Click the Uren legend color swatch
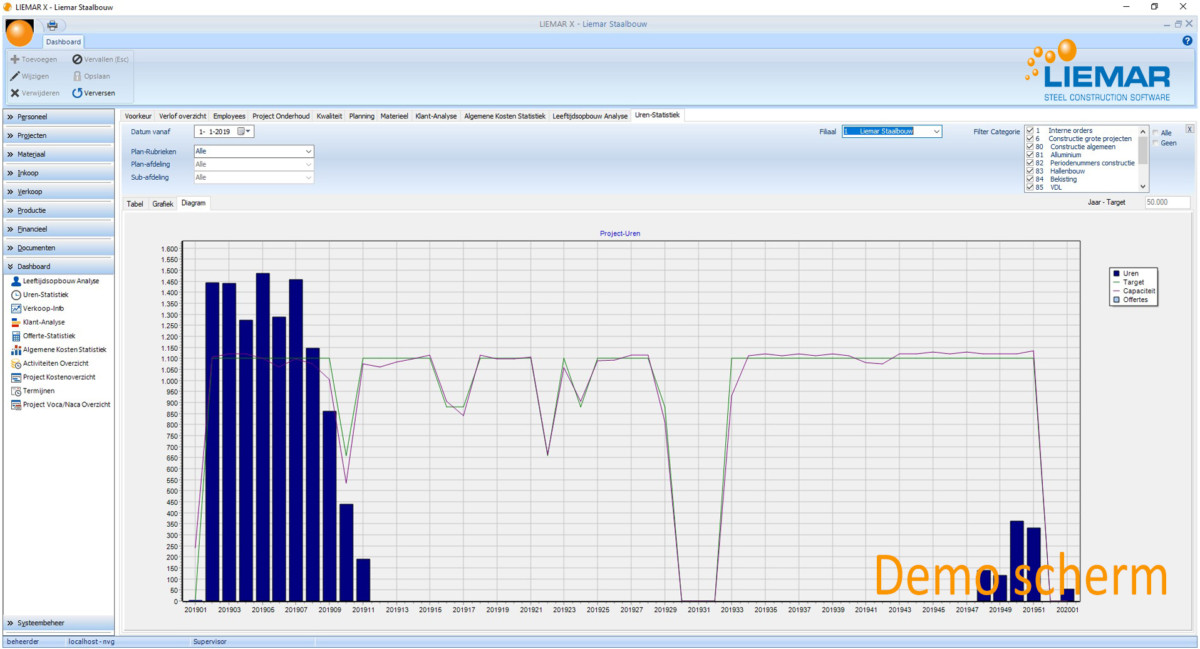The width and height of the screenshot is (1200, 649). click(1116, 273)
